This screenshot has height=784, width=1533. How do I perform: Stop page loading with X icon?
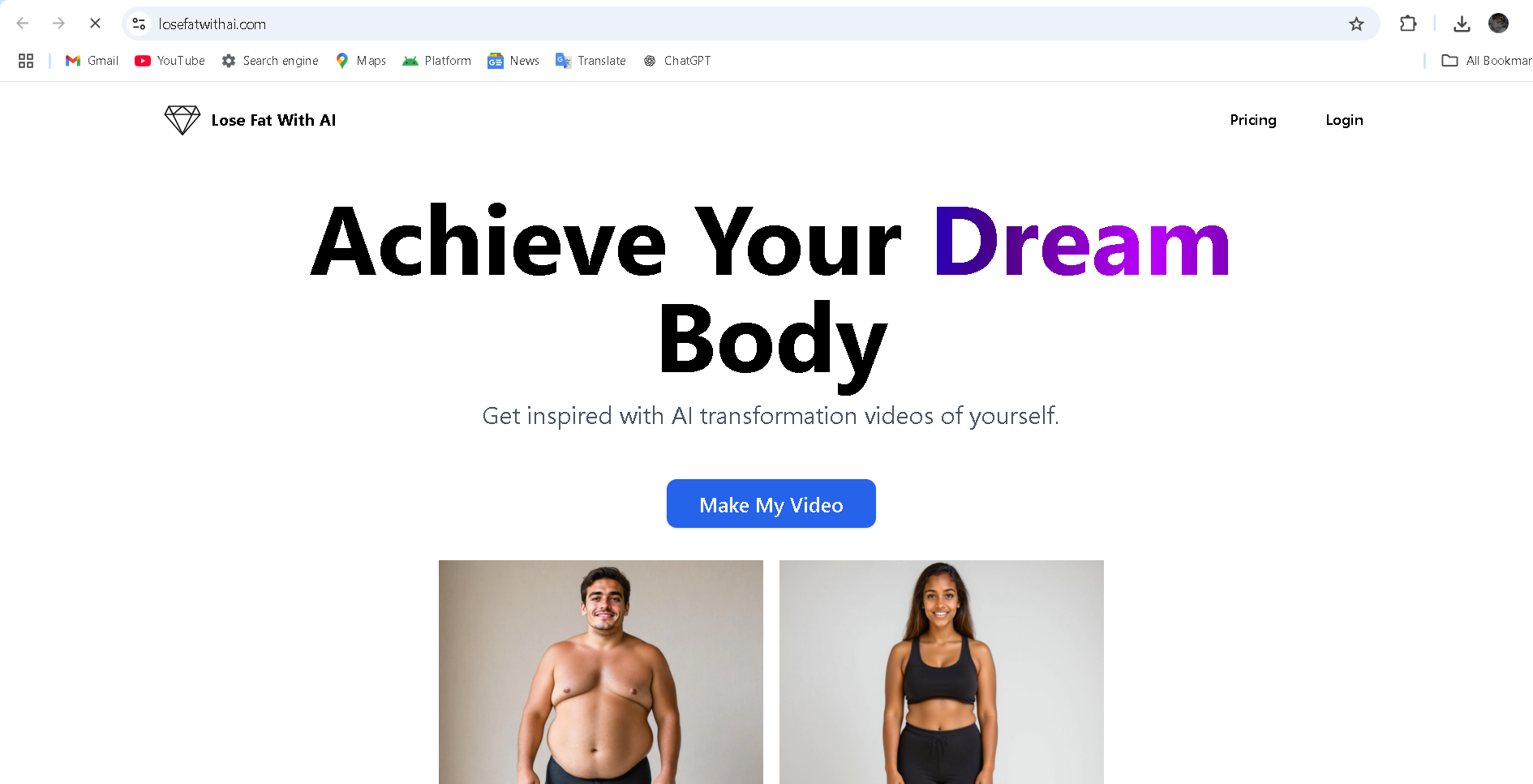pyautogui.click(x=95, y=24)
